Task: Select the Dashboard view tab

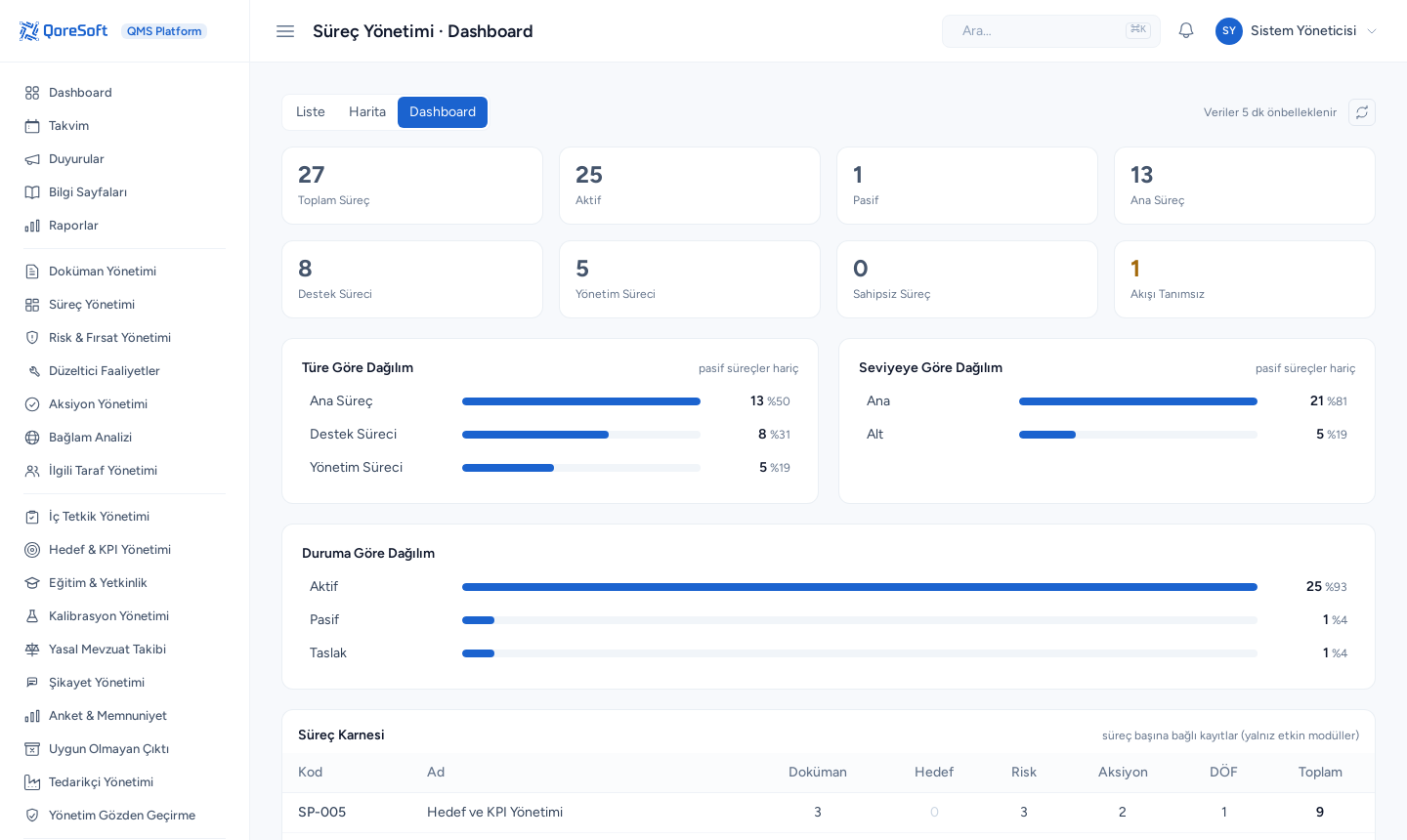Action: coord(443,112)
